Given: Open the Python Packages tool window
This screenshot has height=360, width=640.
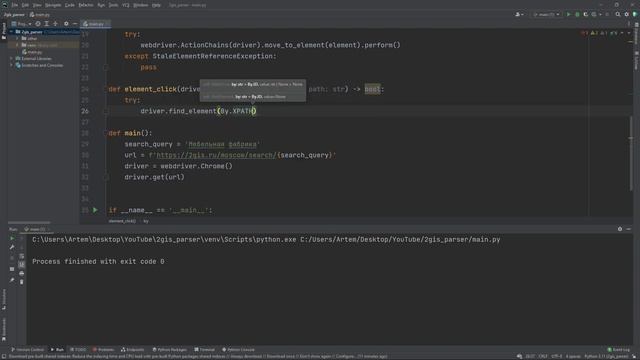Looking at the screenshot, I should [x=169, y=350].
